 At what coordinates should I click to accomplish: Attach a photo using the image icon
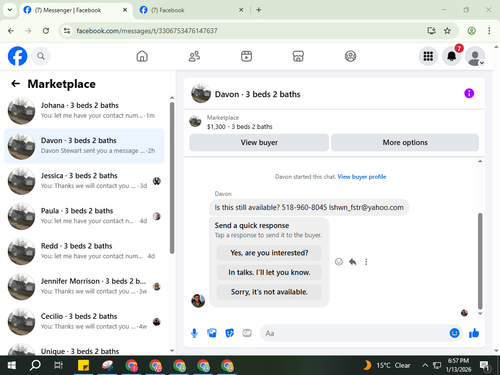pyautogui.click(x=212, y=333)
